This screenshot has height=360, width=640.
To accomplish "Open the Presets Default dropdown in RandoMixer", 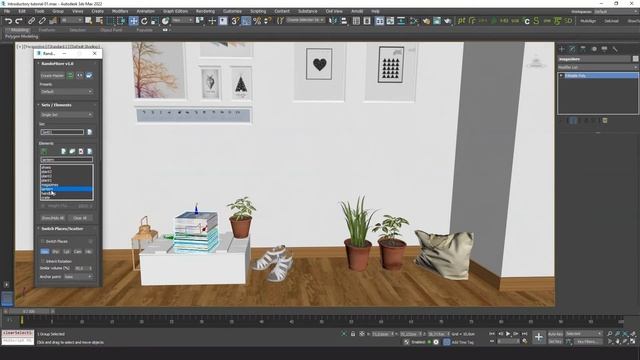I will pyautogui.click(x=67, y=91).
